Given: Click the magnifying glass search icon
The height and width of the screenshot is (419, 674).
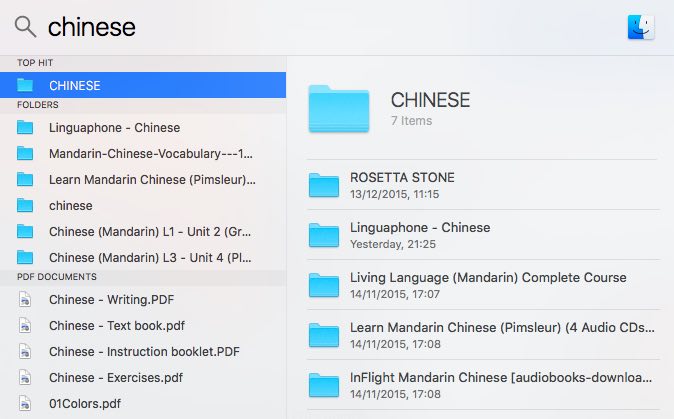Looking at the screenshot, I should (x=25, y=27).
